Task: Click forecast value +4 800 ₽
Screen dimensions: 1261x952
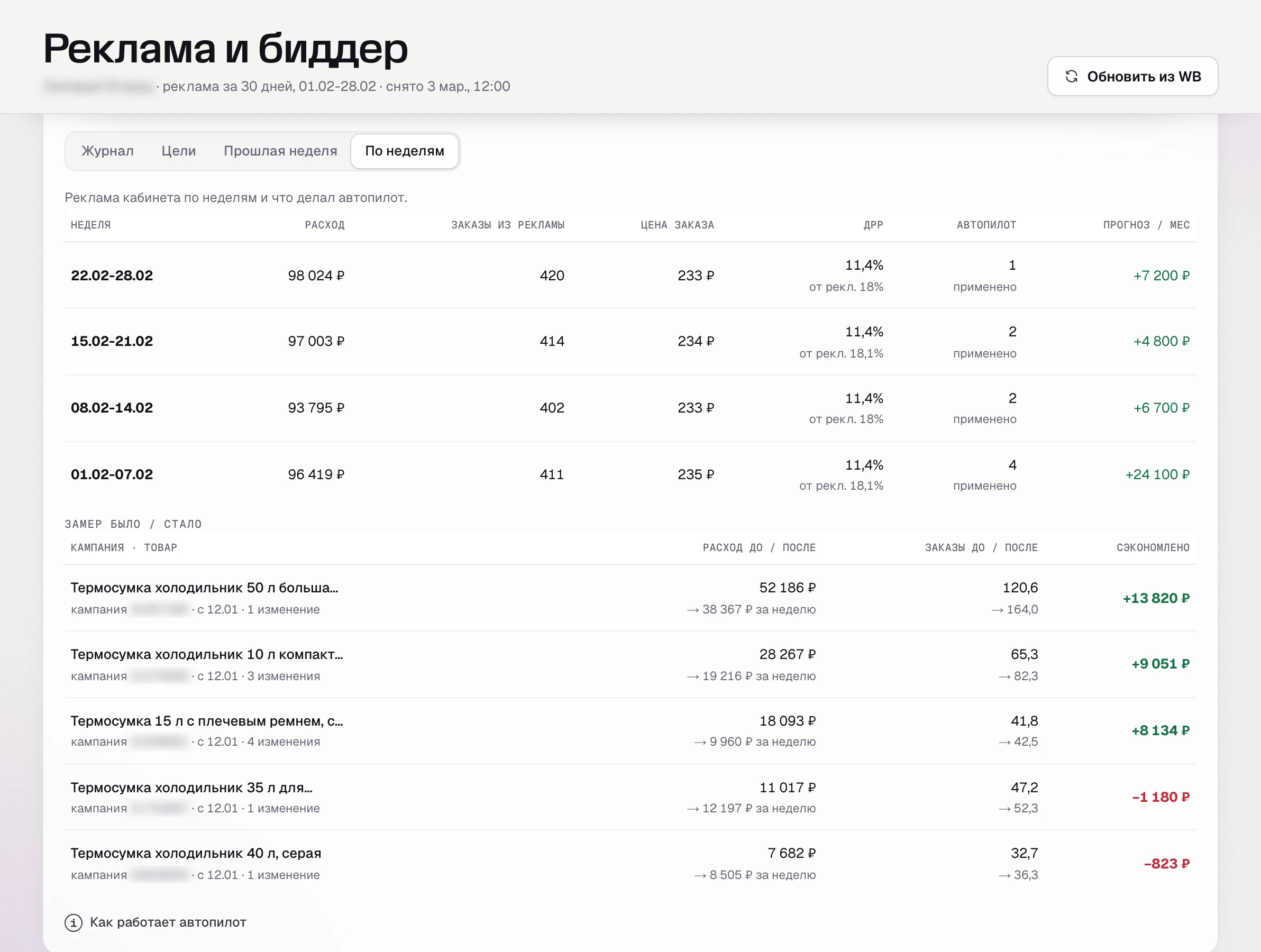Action: [x=1161, y=342]
